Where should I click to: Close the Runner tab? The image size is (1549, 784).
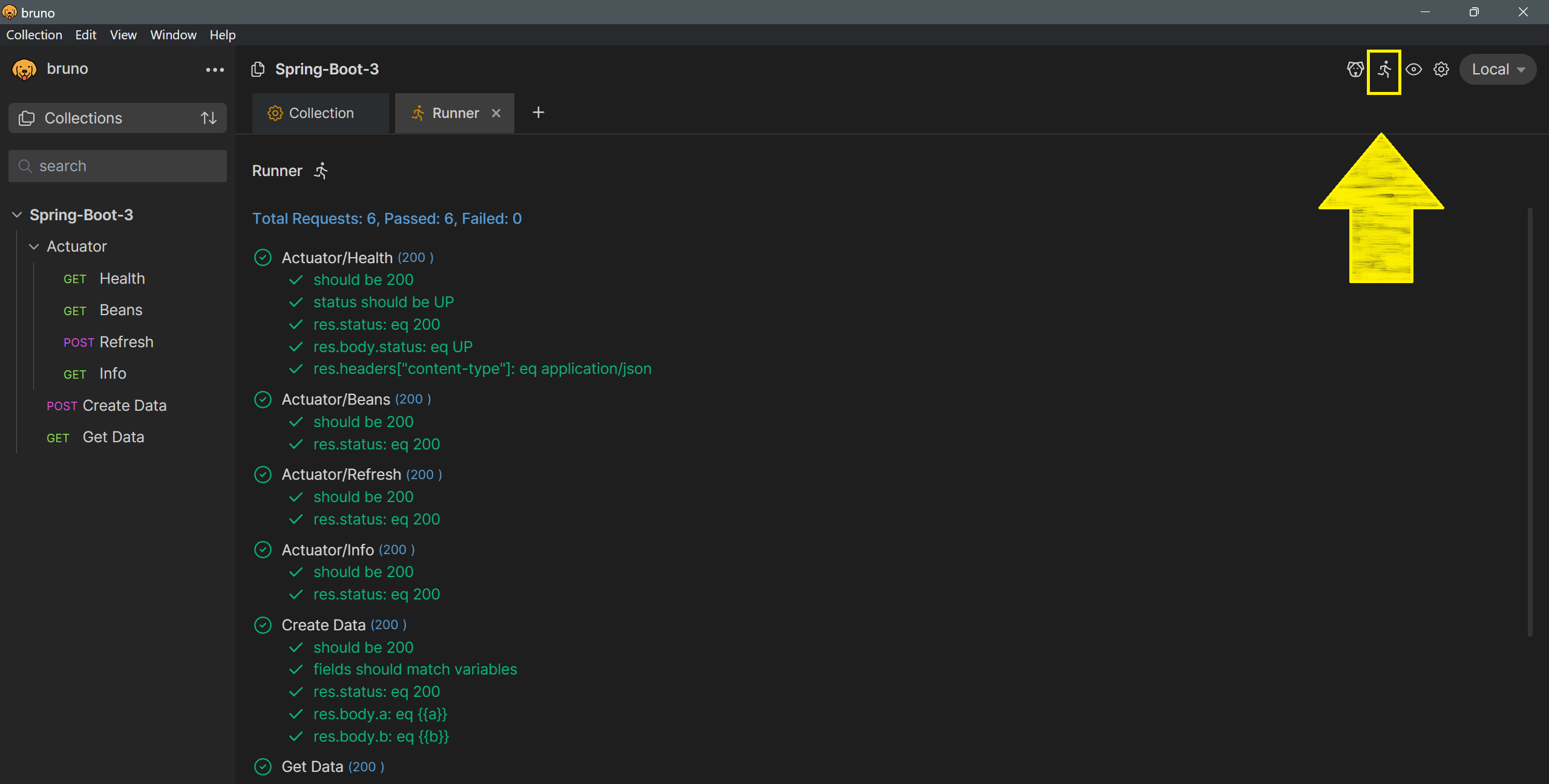[496, 113]
